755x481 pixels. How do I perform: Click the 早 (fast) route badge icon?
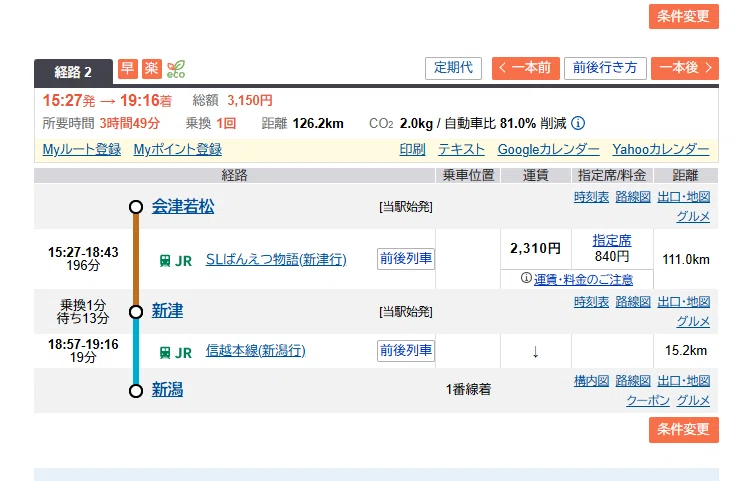click(x=128, y=69)
